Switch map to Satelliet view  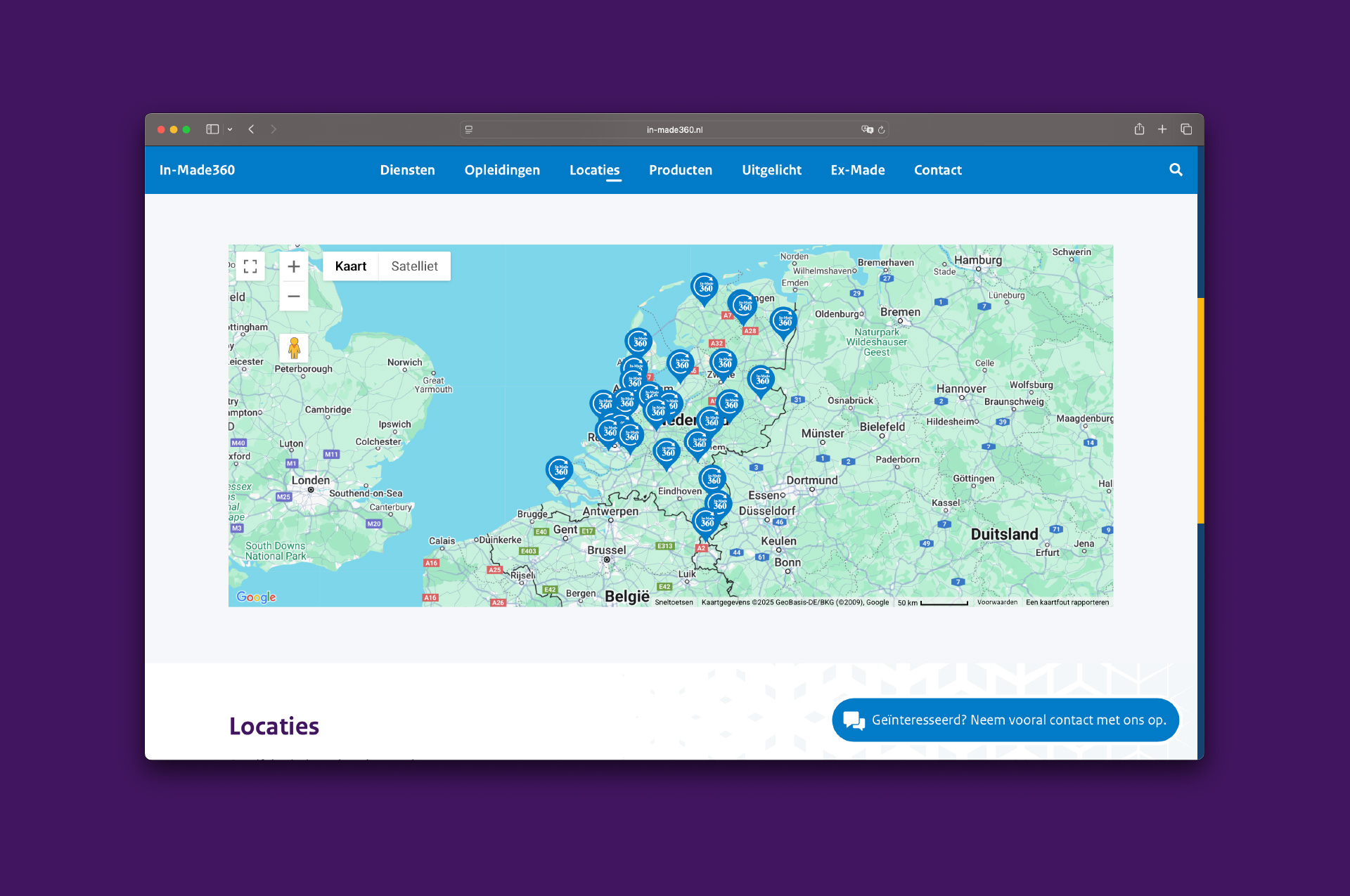pyautogui.click(x=414, y=266)
